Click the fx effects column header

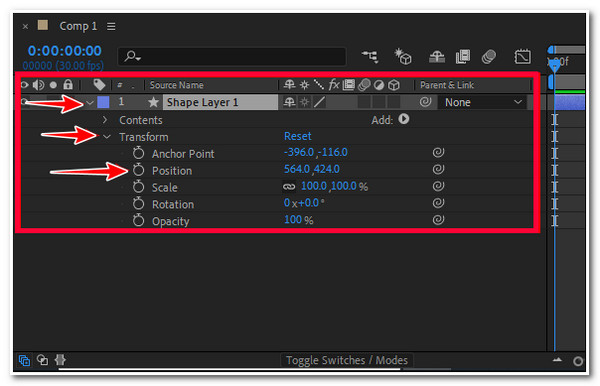334,85
